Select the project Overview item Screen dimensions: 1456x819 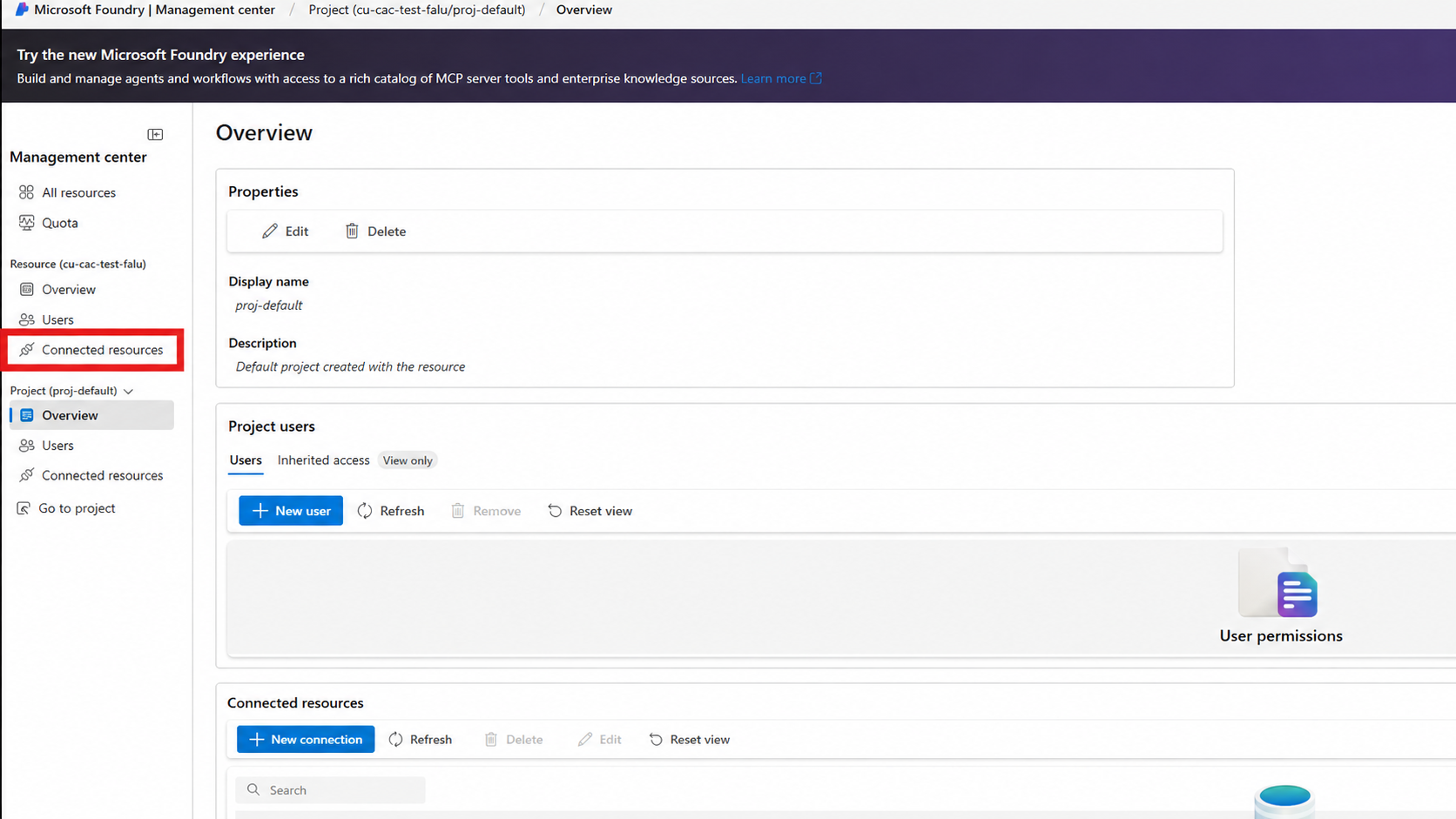pos(91,415)
